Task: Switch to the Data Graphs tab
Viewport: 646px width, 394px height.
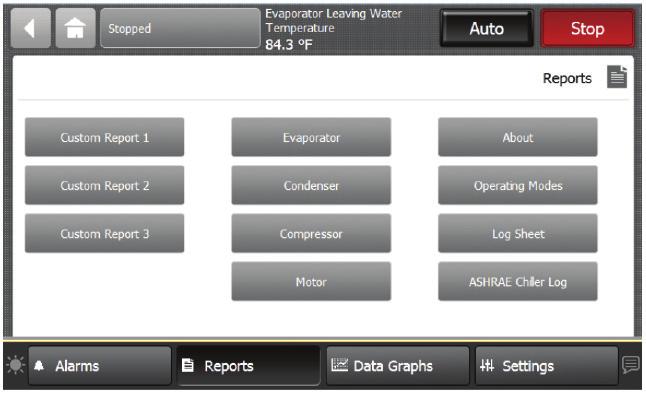Action: point(398,366)
